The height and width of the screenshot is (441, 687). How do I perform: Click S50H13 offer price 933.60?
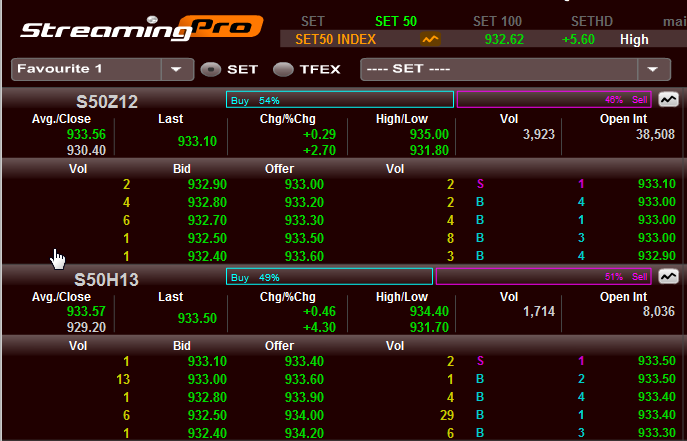pos(304,379)
